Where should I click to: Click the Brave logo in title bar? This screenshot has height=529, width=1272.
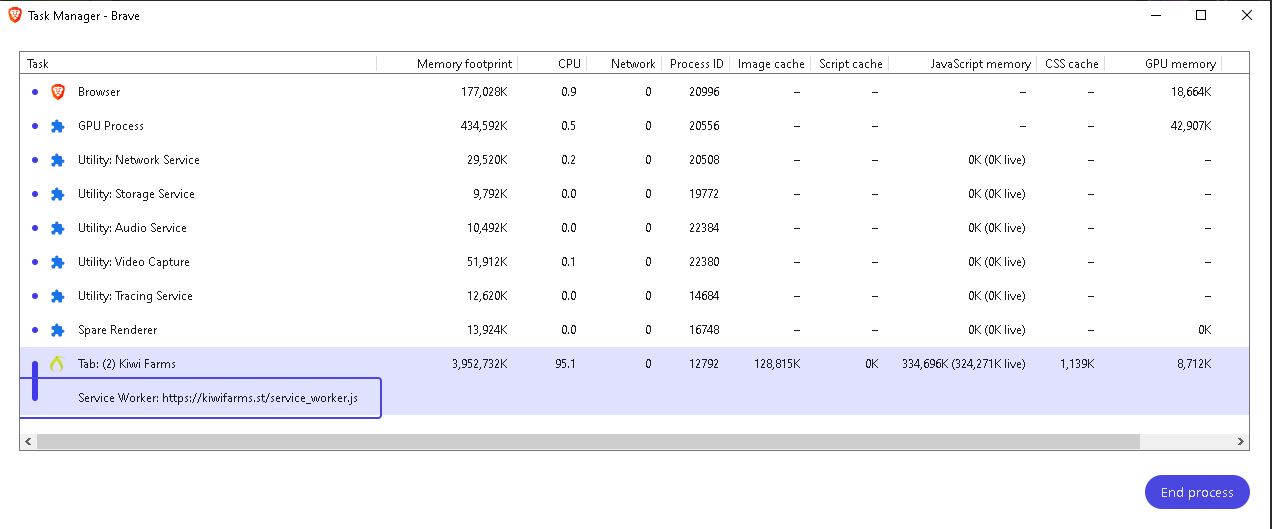click(15, 16)
